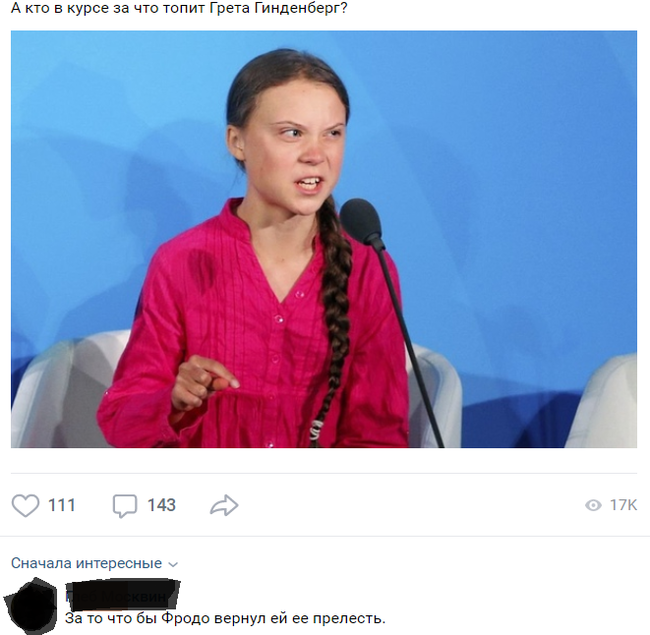Click the microphone area in the photo

[x=361, y=221]
